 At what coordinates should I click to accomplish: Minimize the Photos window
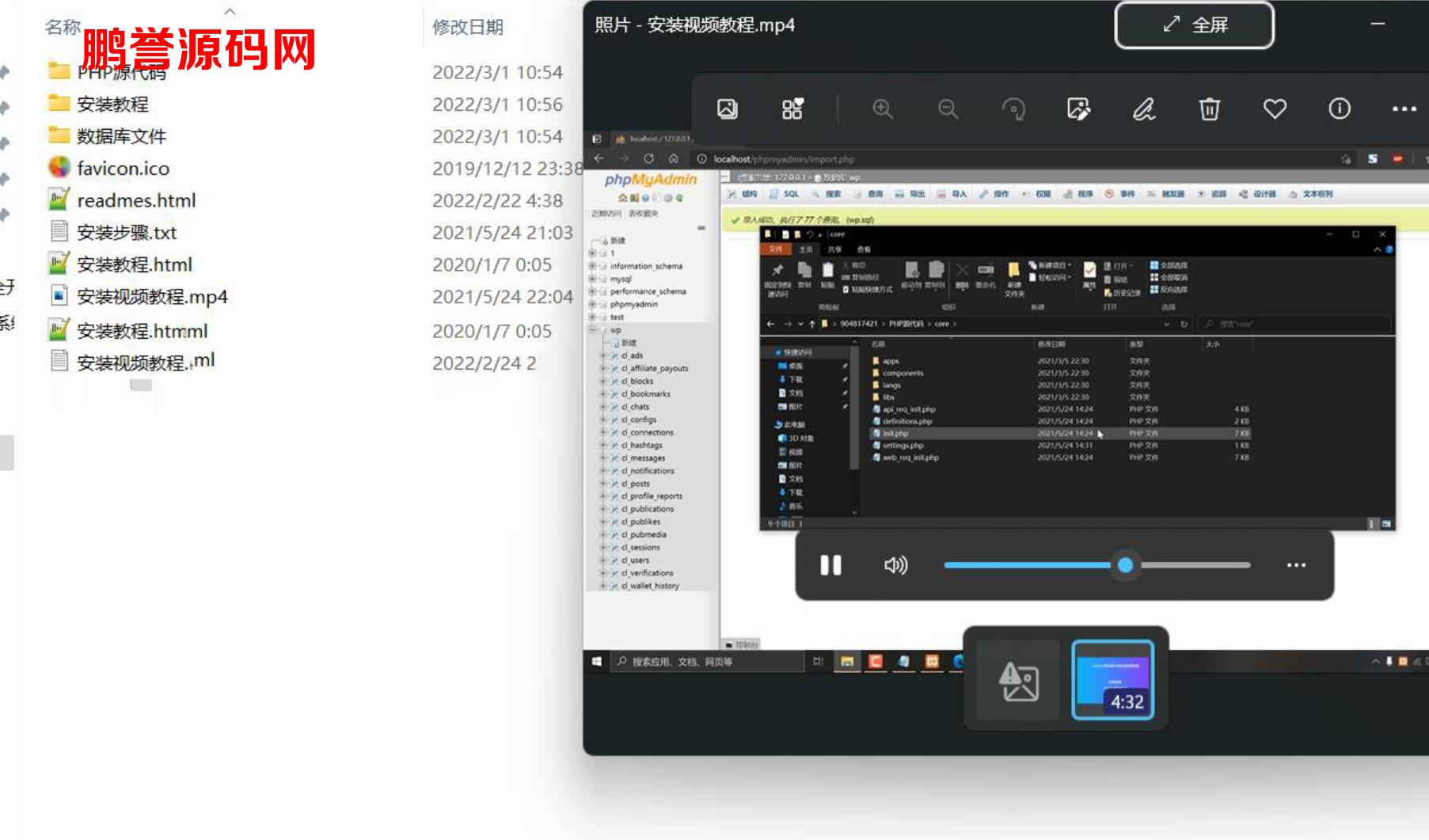click(1378, 25)
